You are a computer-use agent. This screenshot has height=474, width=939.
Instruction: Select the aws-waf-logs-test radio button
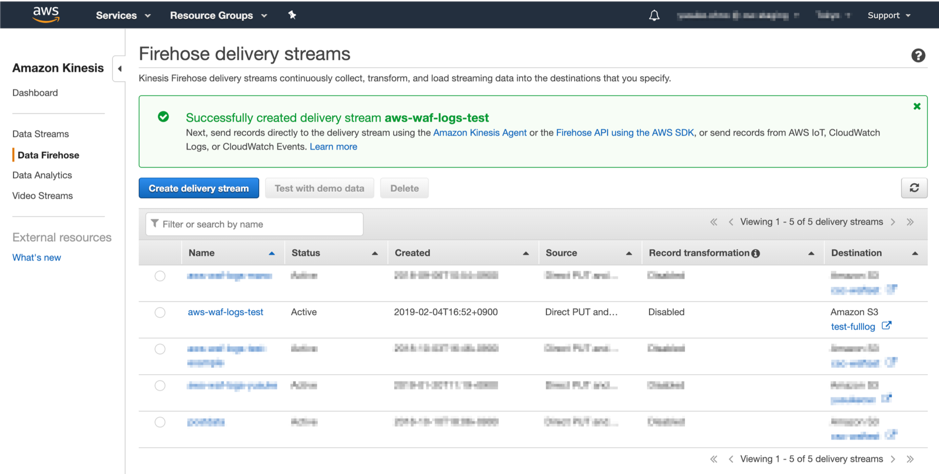[x=160, y=313]
